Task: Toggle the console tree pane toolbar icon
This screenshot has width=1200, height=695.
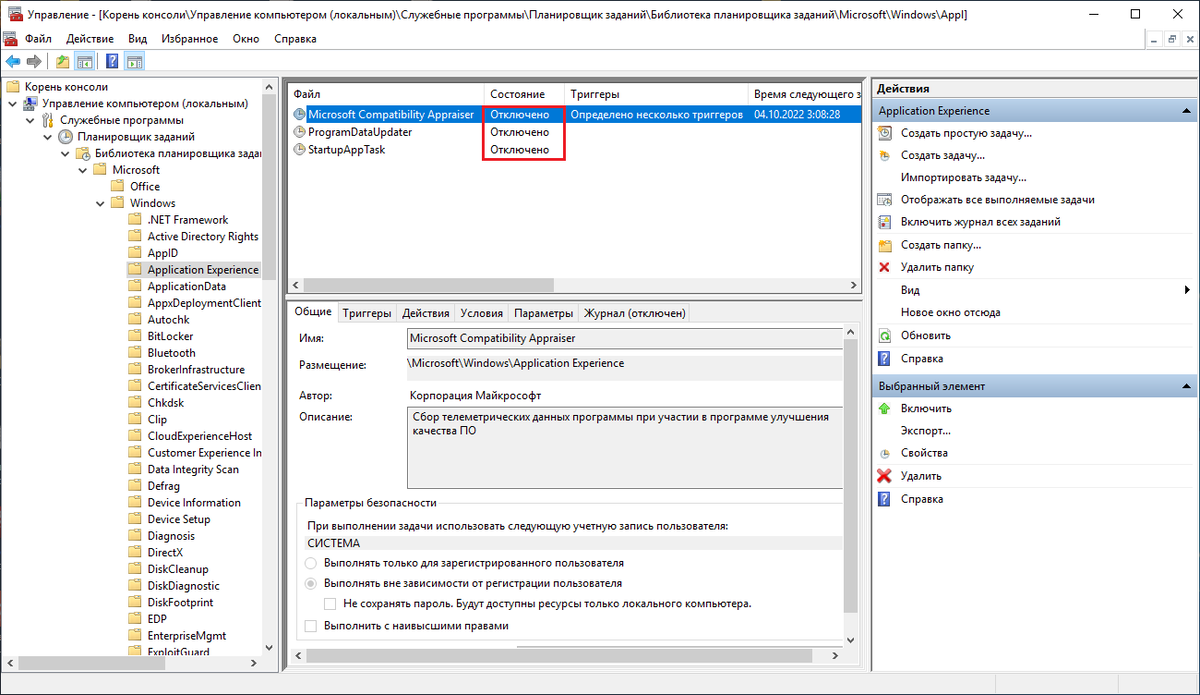Action: [x=85, y=62]
